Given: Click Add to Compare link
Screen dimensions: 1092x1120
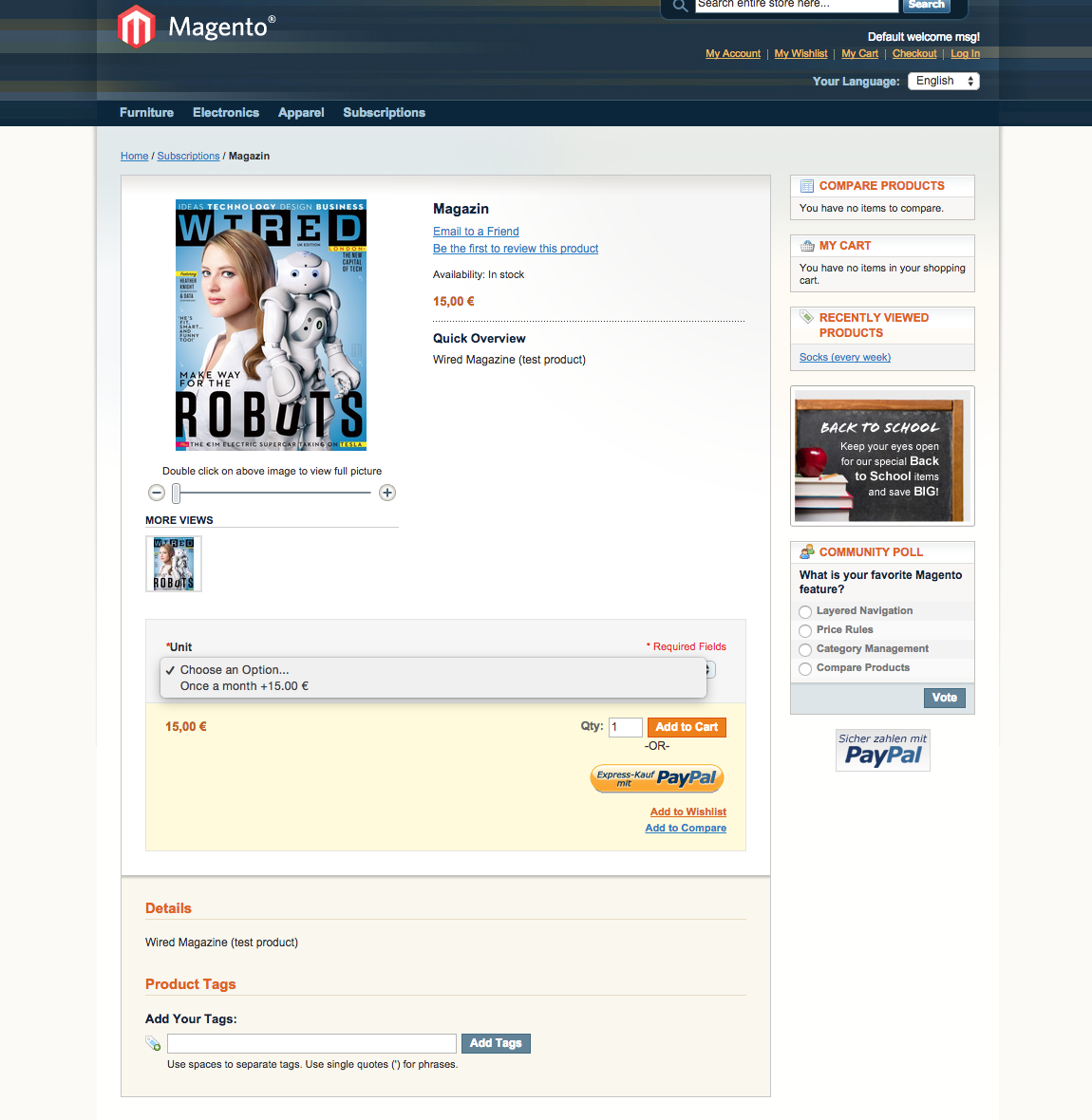Looking at the screenshot, I should [x=686, y=828].
